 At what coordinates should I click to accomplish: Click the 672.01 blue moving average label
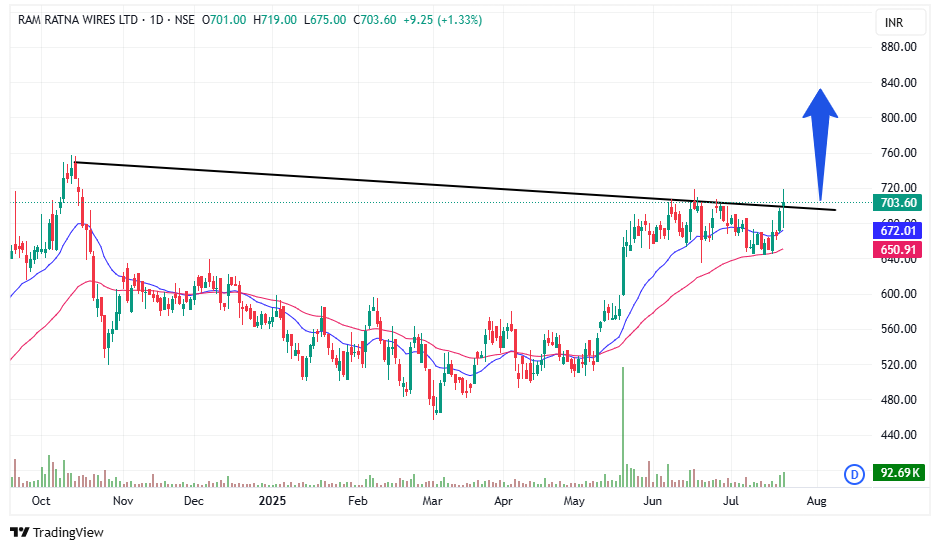pos(897,230)
